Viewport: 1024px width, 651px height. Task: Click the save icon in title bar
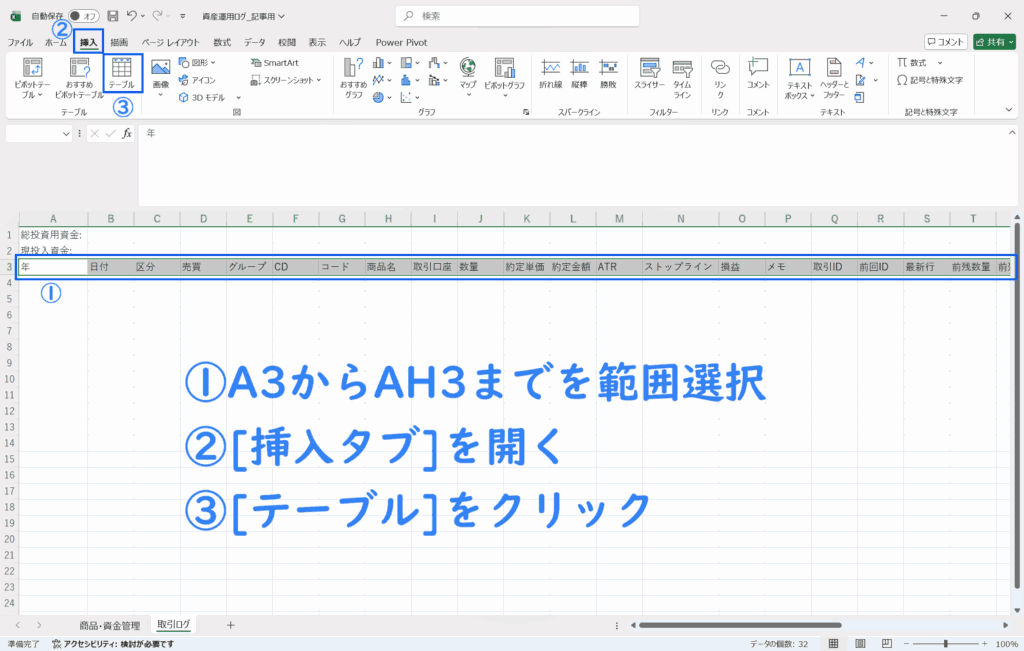coord(112,16)
